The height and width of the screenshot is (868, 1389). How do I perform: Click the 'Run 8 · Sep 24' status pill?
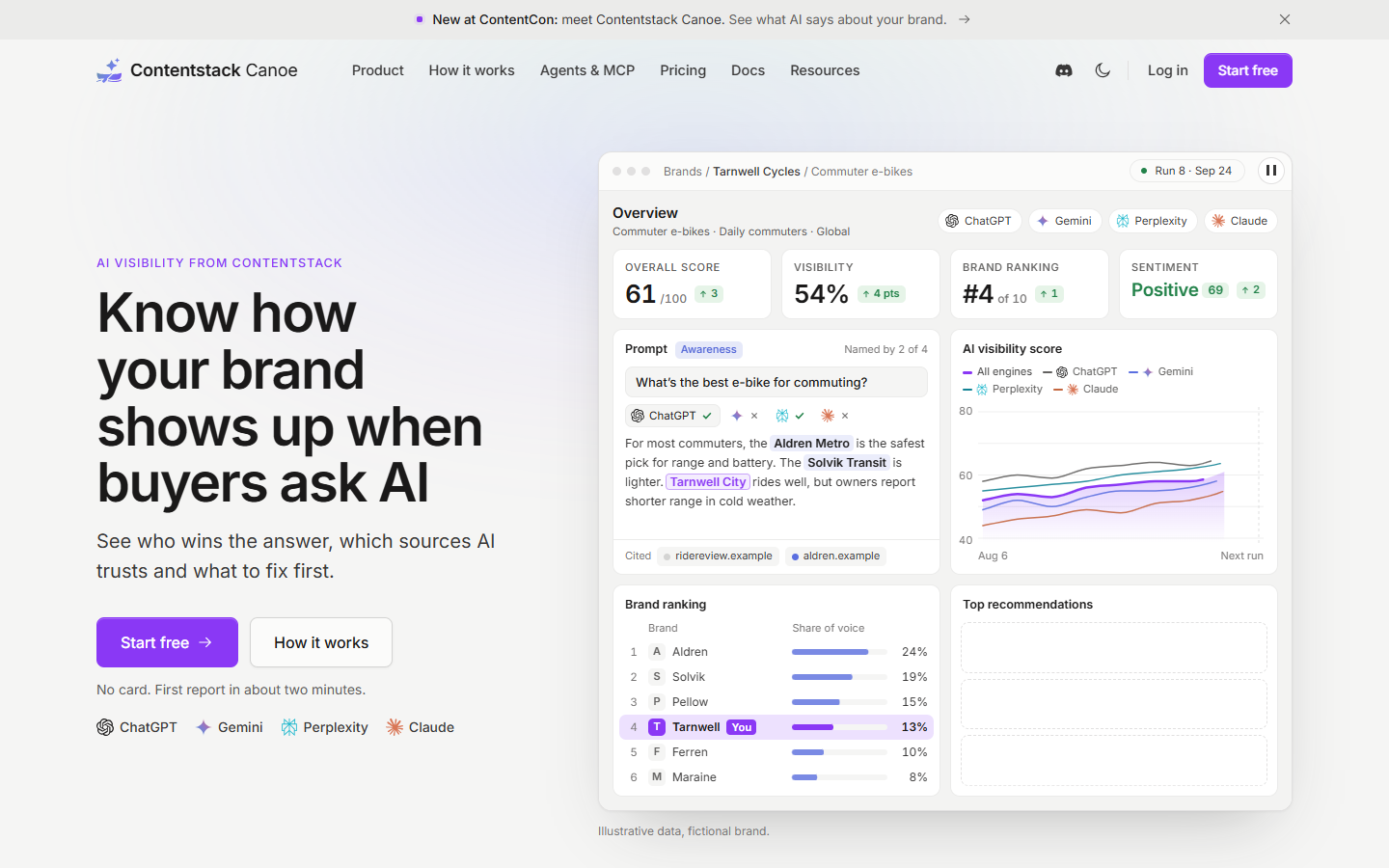(1187, 171)
